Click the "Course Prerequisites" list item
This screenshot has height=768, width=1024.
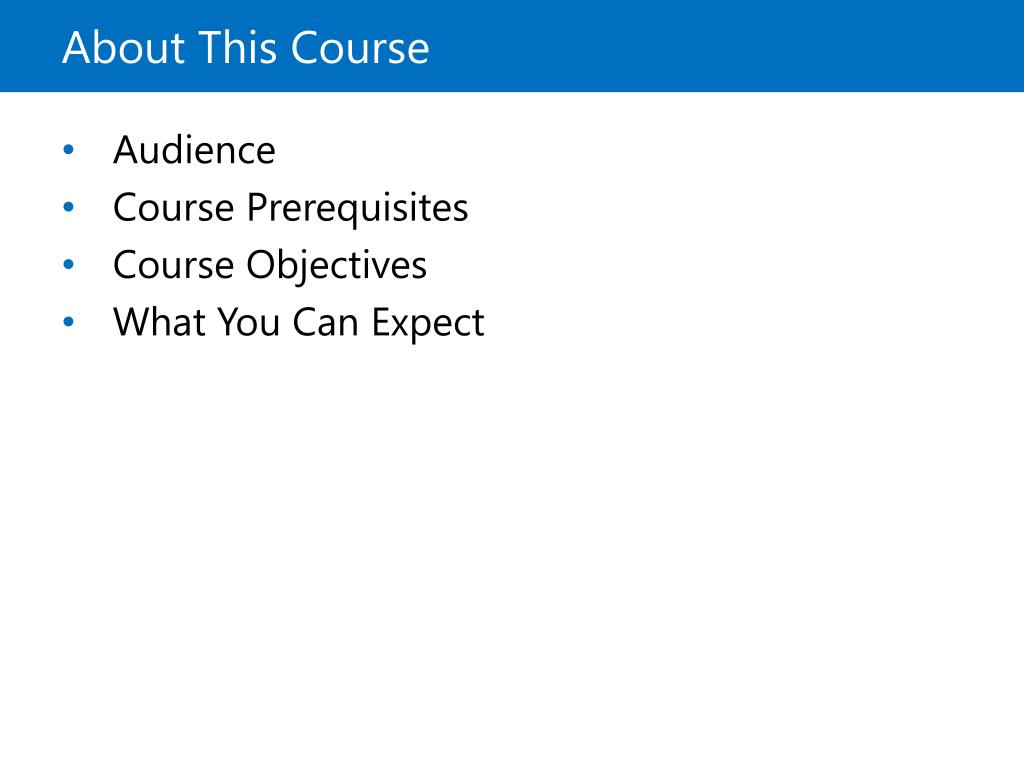[x=291, y=208]
